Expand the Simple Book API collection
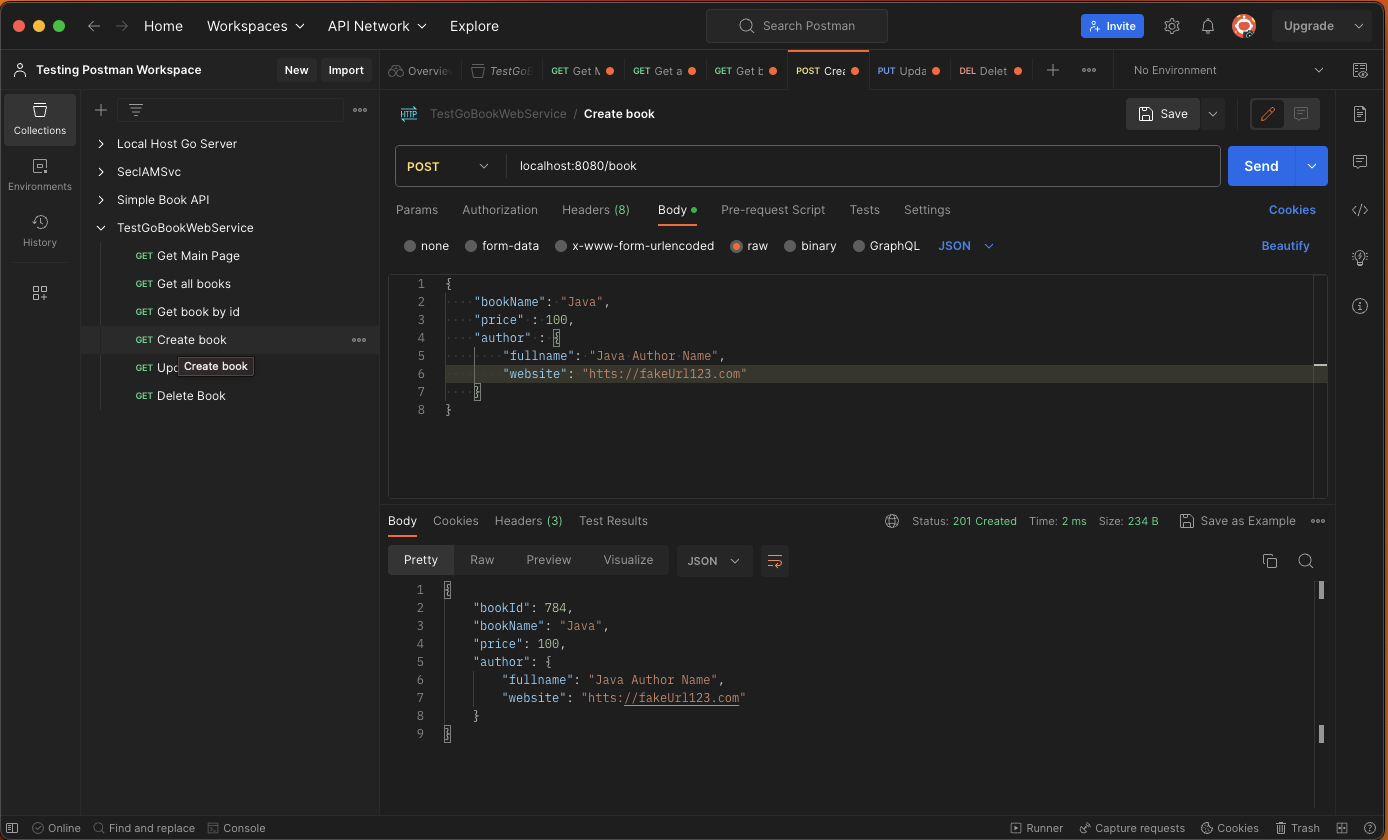 (101, 200)
